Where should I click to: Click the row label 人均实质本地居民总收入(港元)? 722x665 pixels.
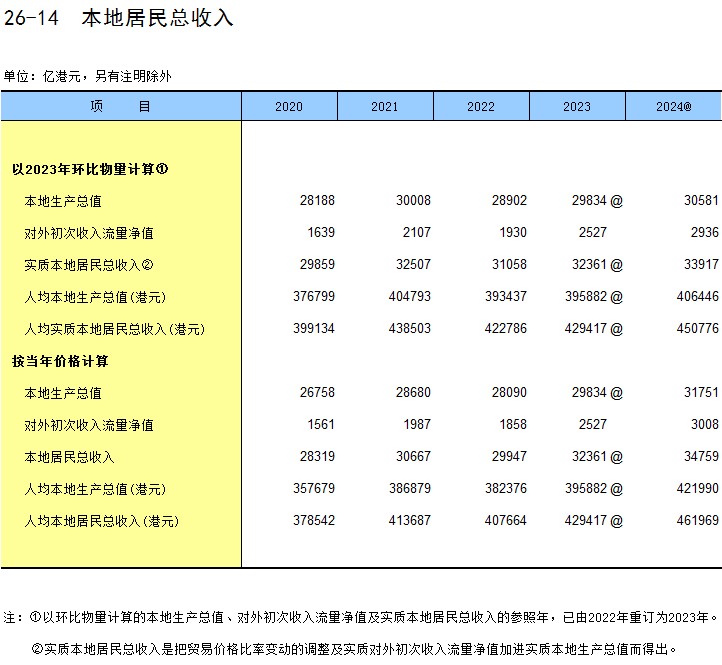tap(120, 329)
